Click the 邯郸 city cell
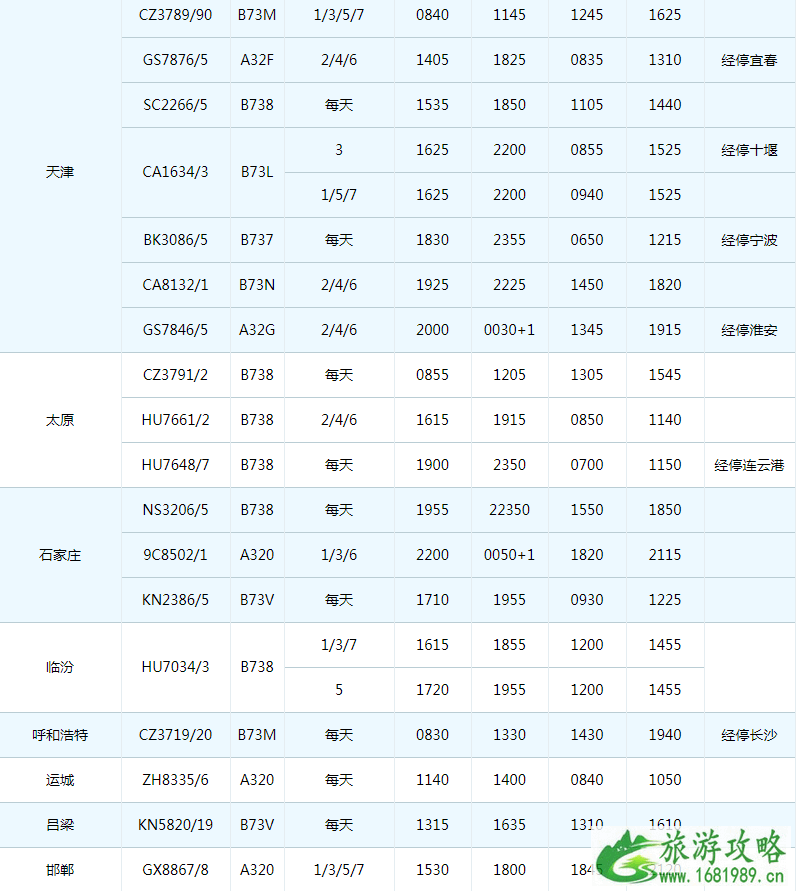 pyautogui.click(x=60, y=870)
